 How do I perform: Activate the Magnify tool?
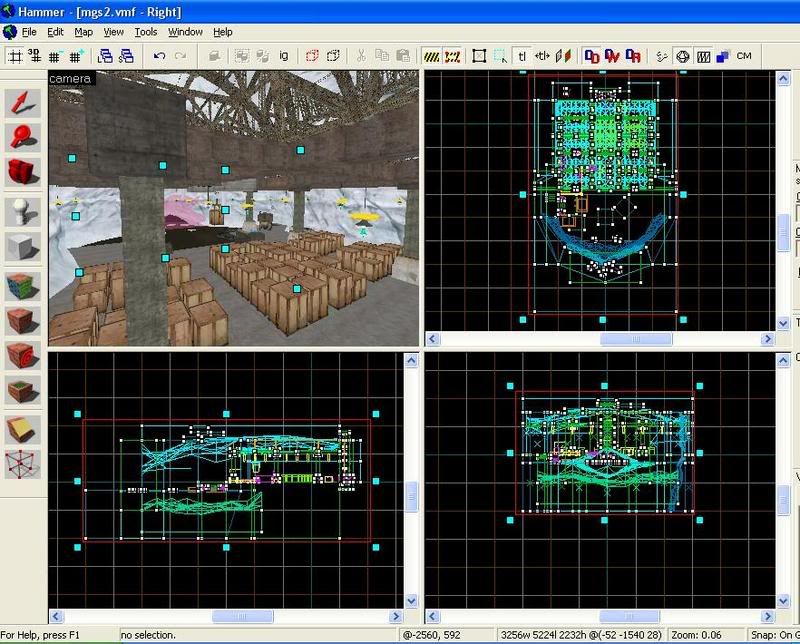tap(23, 137)
